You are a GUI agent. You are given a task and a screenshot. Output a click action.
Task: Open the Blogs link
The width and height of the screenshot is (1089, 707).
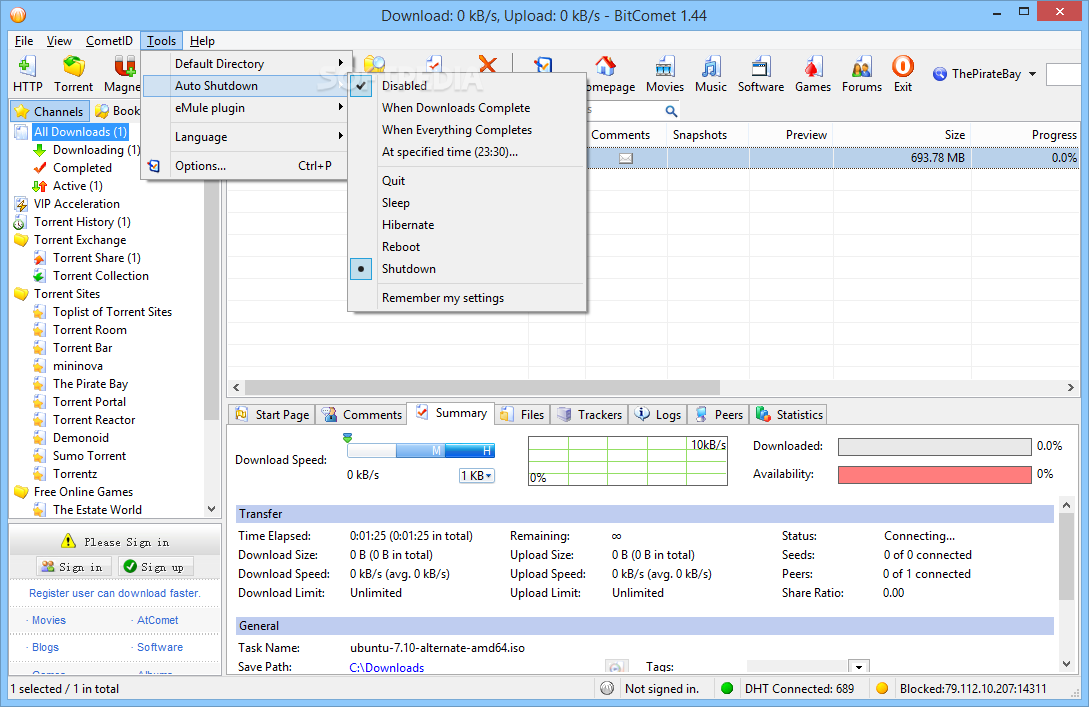pyautogui.click(x=45, y=647)
